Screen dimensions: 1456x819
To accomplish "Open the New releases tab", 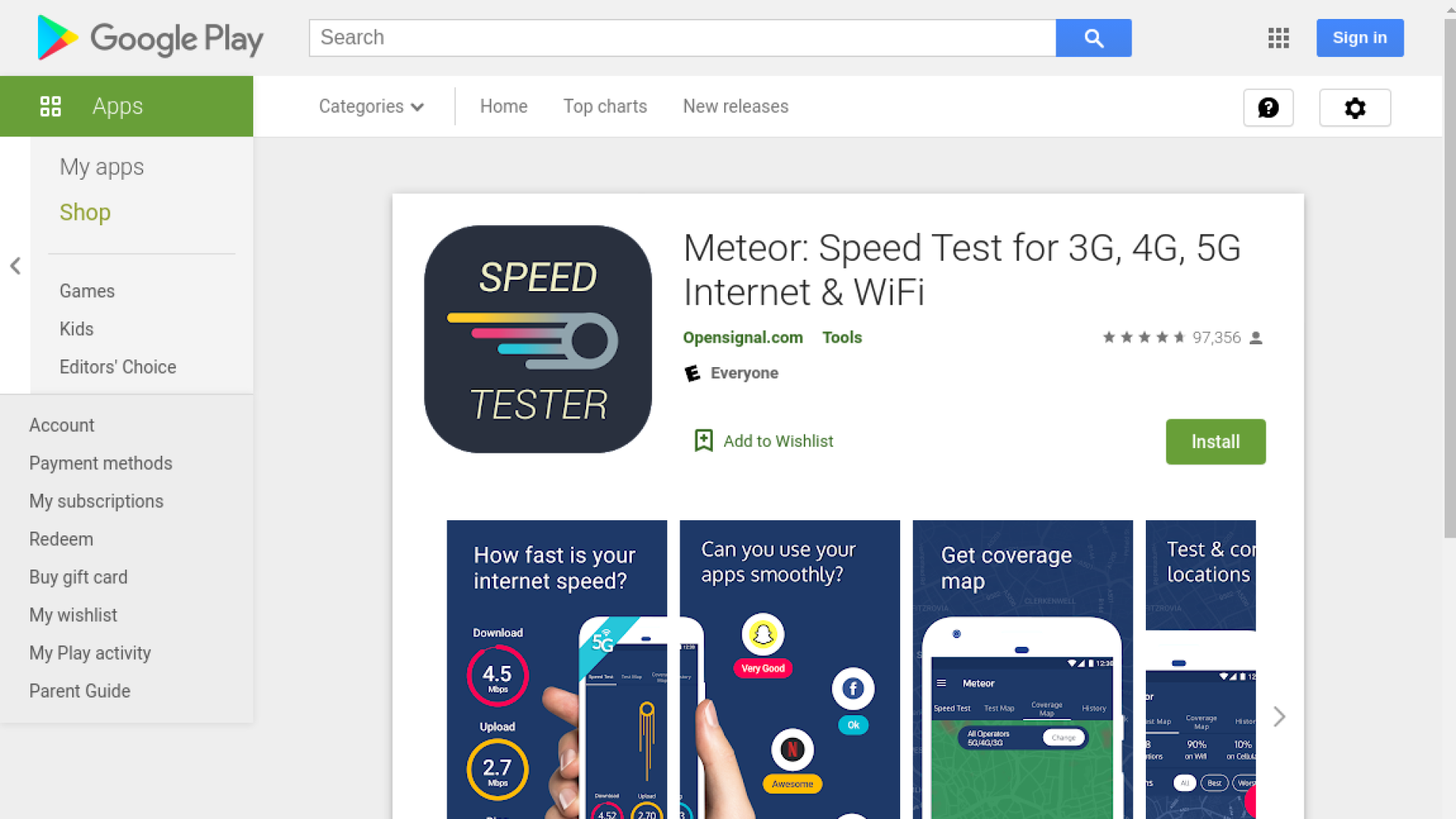I will point(736,106).
